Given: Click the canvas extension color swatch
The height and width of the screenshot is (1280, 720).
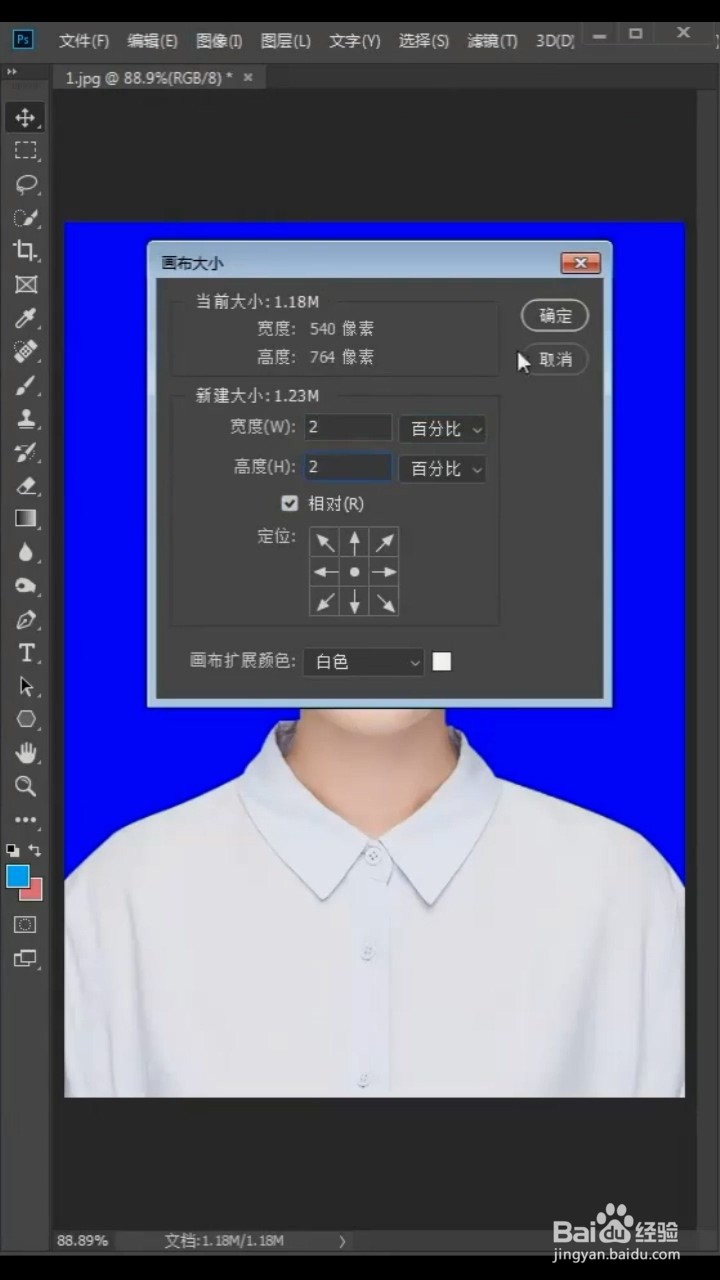Looking at the screenshot, I should pyautogui.click(x=442, y=661).
